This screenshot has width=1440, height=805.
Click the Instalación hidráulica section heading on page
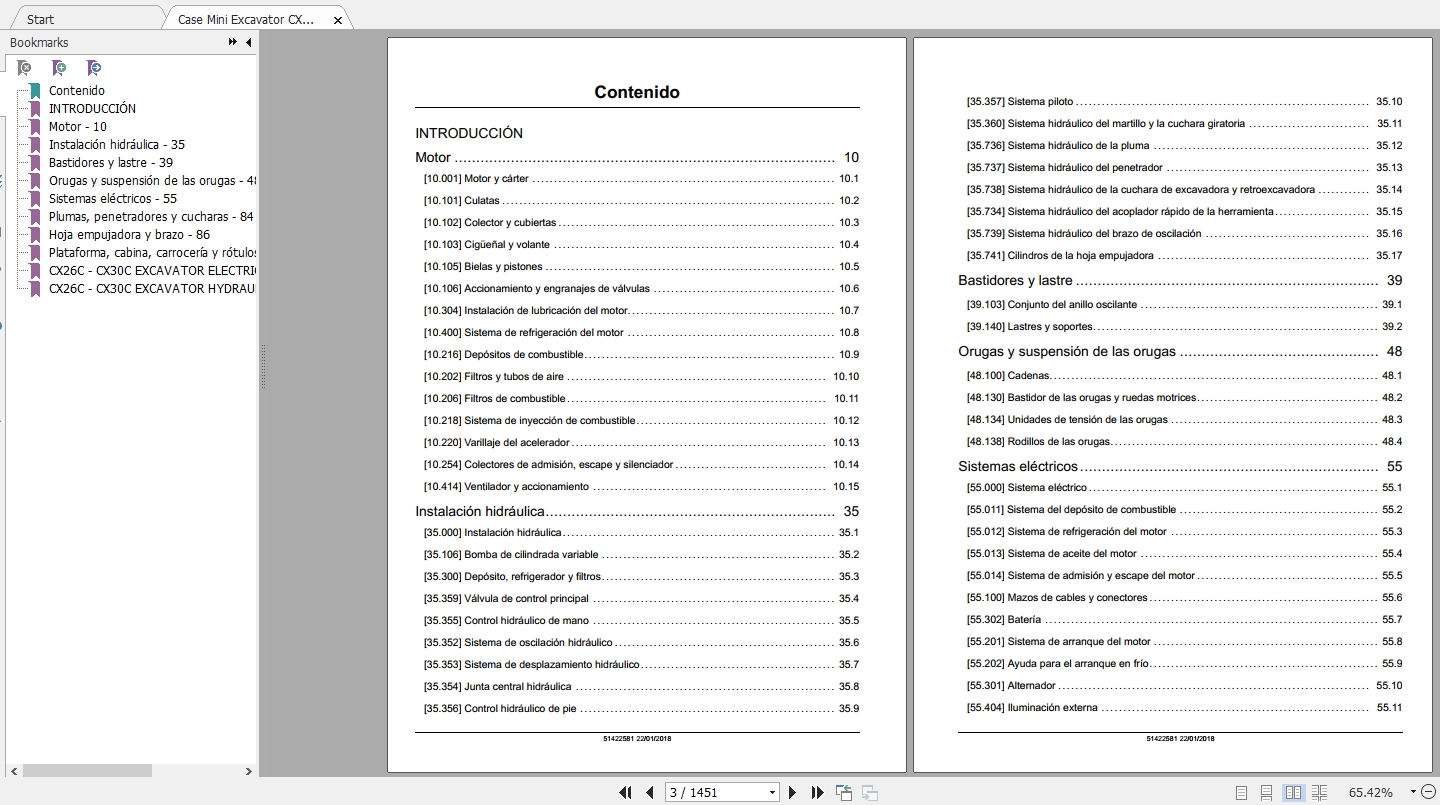(x=480, y=511)
